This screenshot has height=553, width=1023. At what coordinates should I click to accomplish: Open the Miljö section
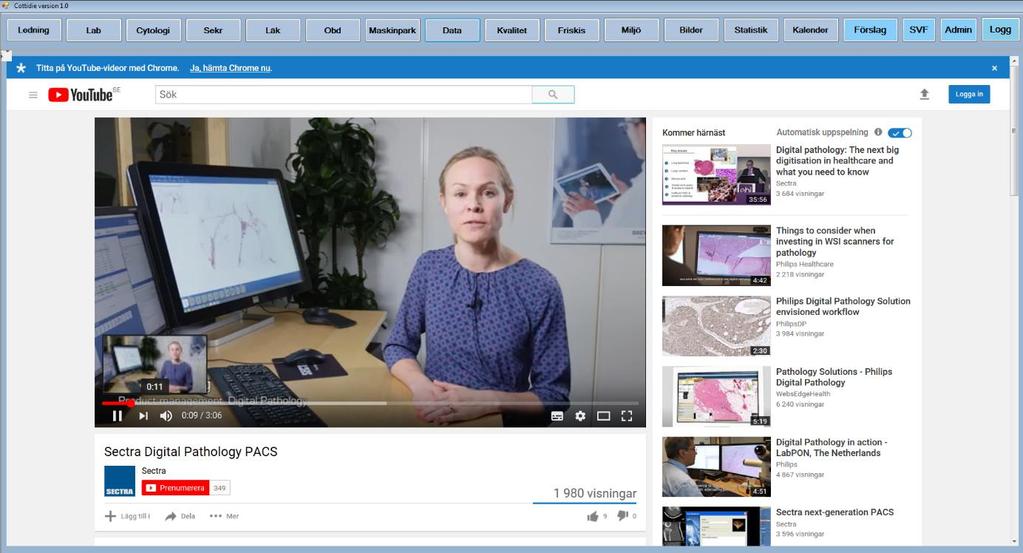(631, 30)
